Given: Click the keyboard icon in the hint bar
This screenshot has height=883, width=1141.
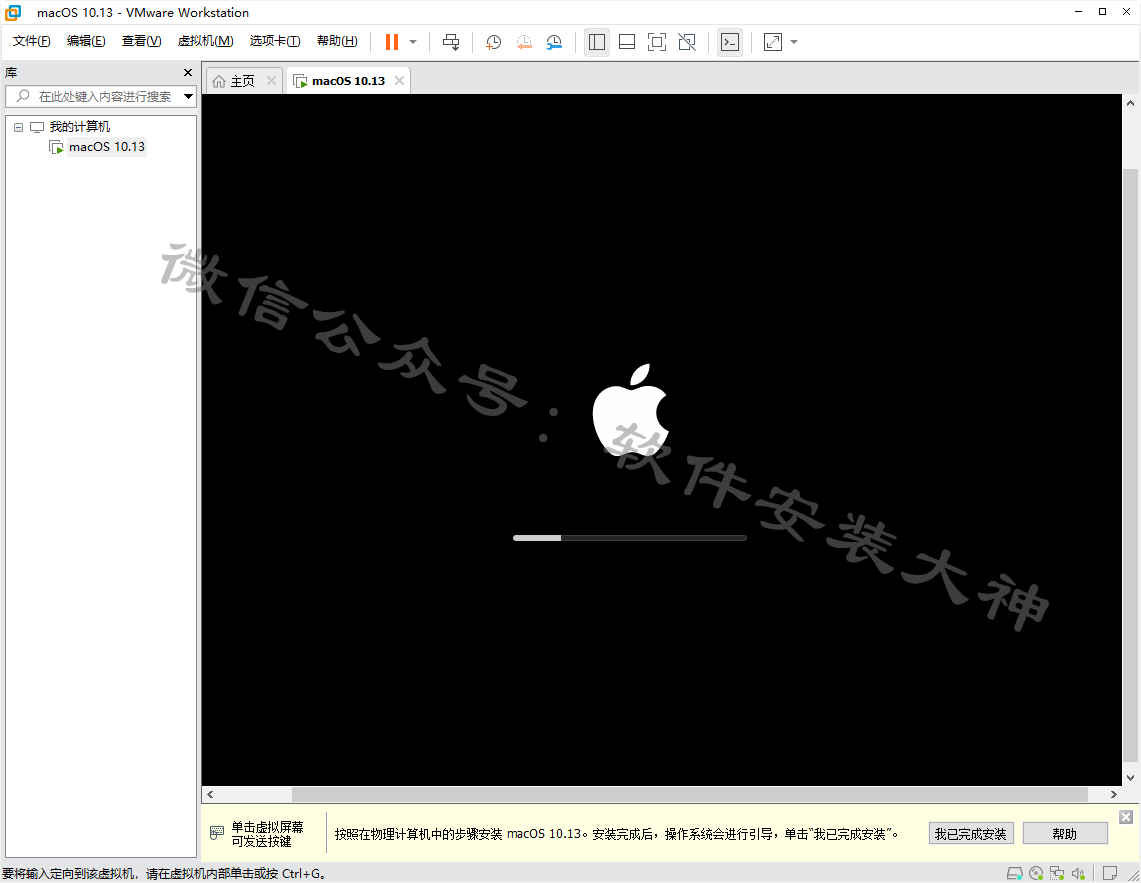Looking at the screenshot, I should [x=216, y=832].
